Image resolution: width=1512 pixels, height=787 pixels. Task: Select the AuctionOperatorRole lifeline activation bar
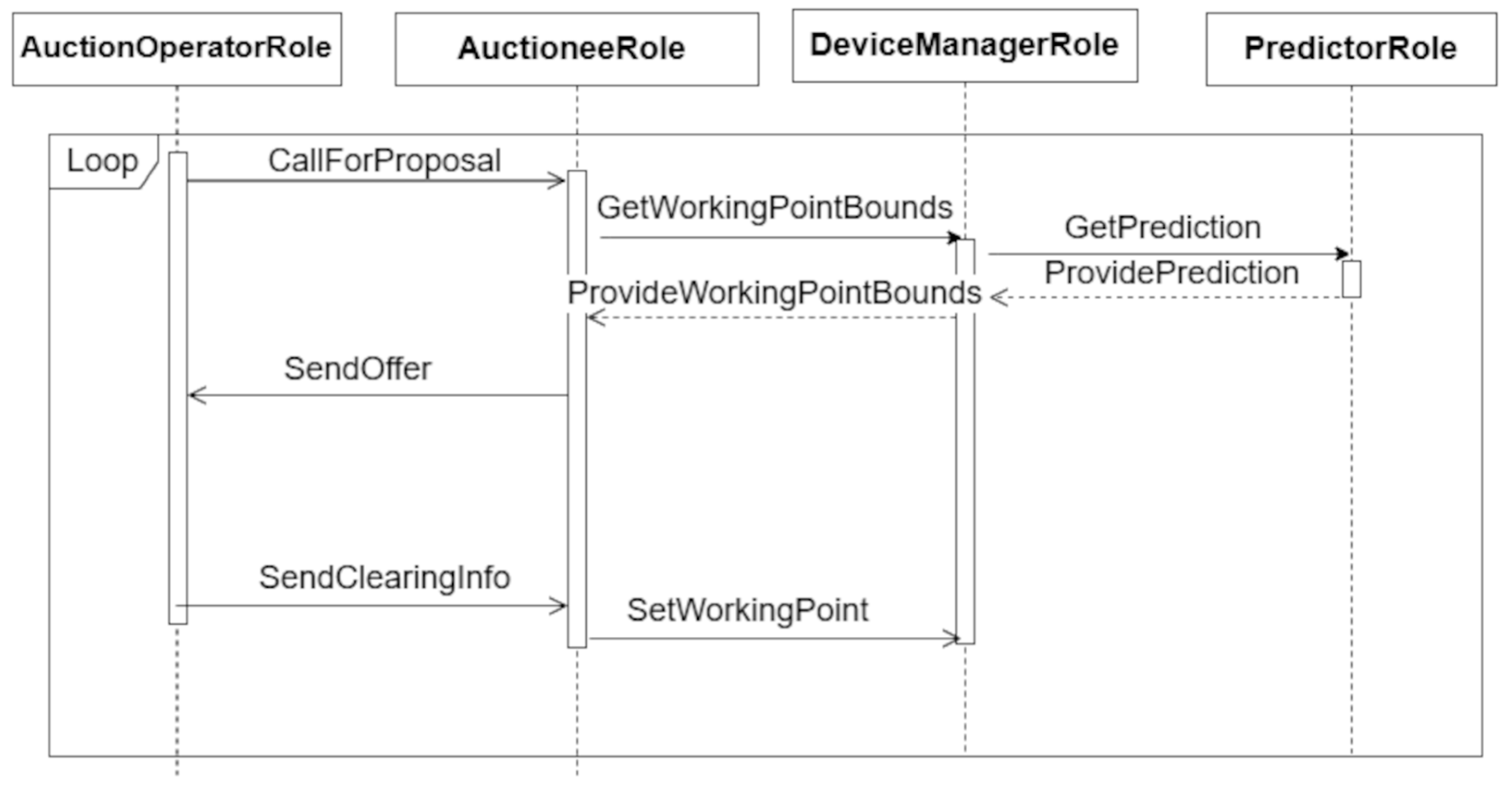[178, 387]
